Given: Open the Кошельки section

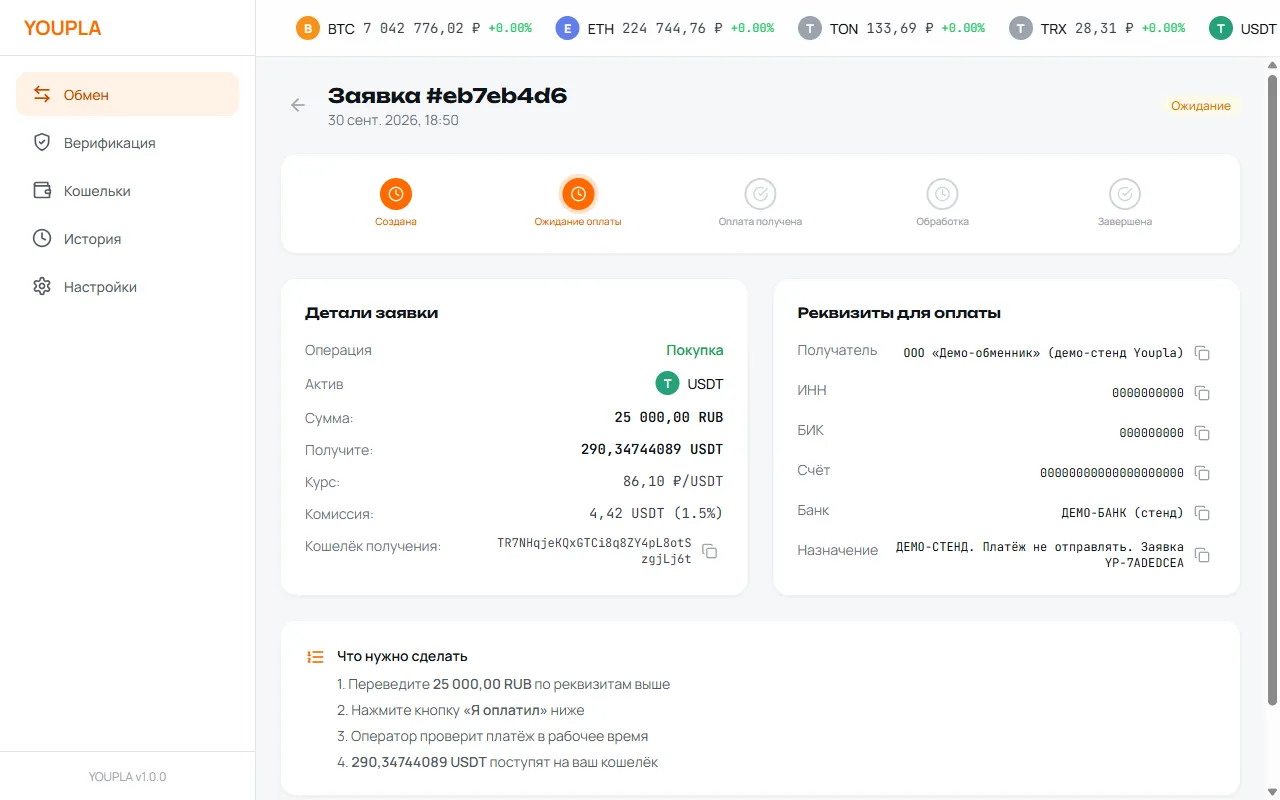Looking at the screenshot, I should click(128, 190).
